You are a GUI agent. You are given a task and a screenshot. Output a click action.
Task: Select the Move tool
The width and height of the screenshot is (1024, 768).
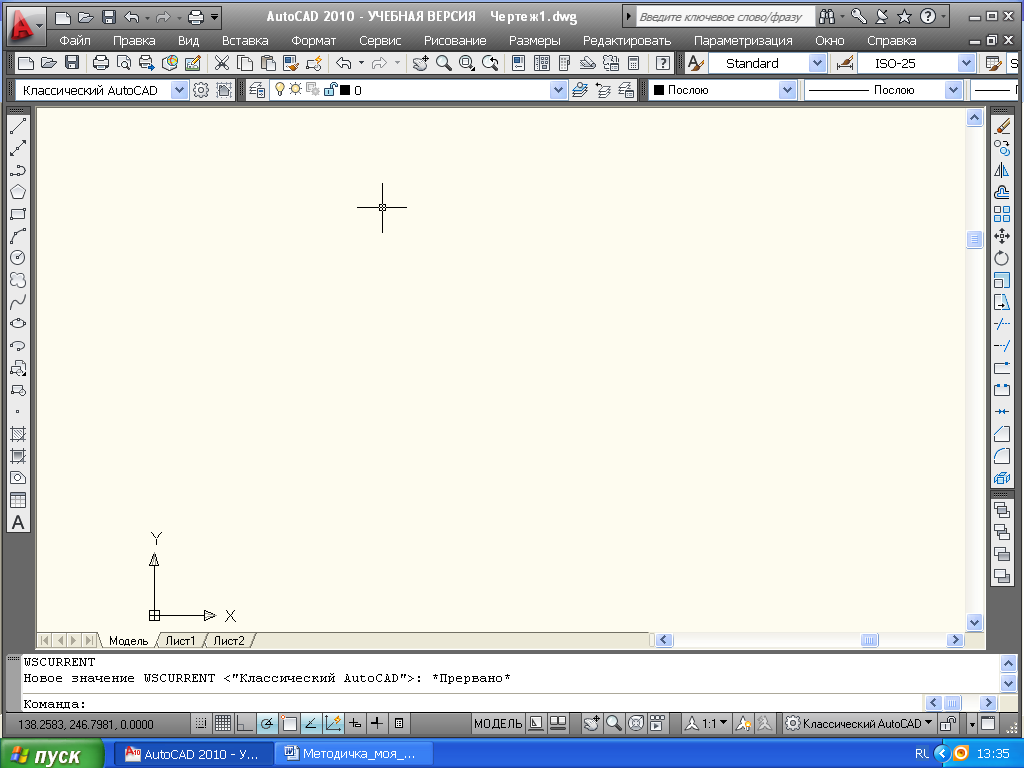click(x=1002, y=236)
